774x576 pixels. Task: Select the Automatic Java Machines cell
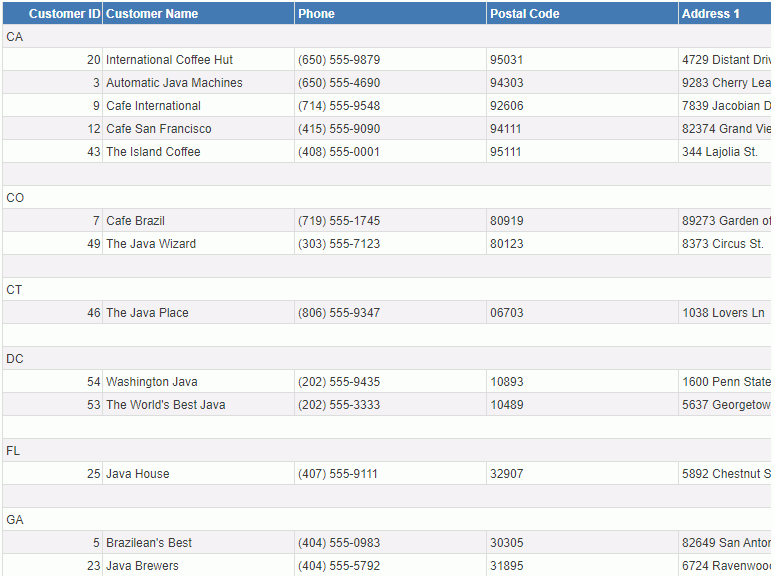[x=174, y=83]
